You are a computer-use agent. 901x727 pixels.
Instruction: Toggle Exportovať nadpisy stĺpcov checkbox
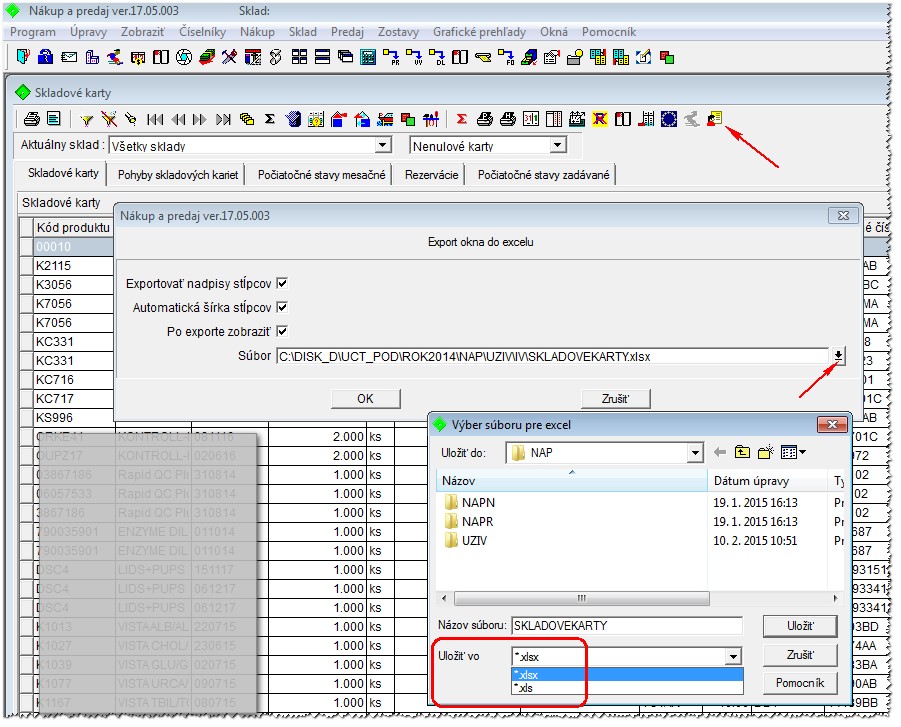click(x=282, y=283)
